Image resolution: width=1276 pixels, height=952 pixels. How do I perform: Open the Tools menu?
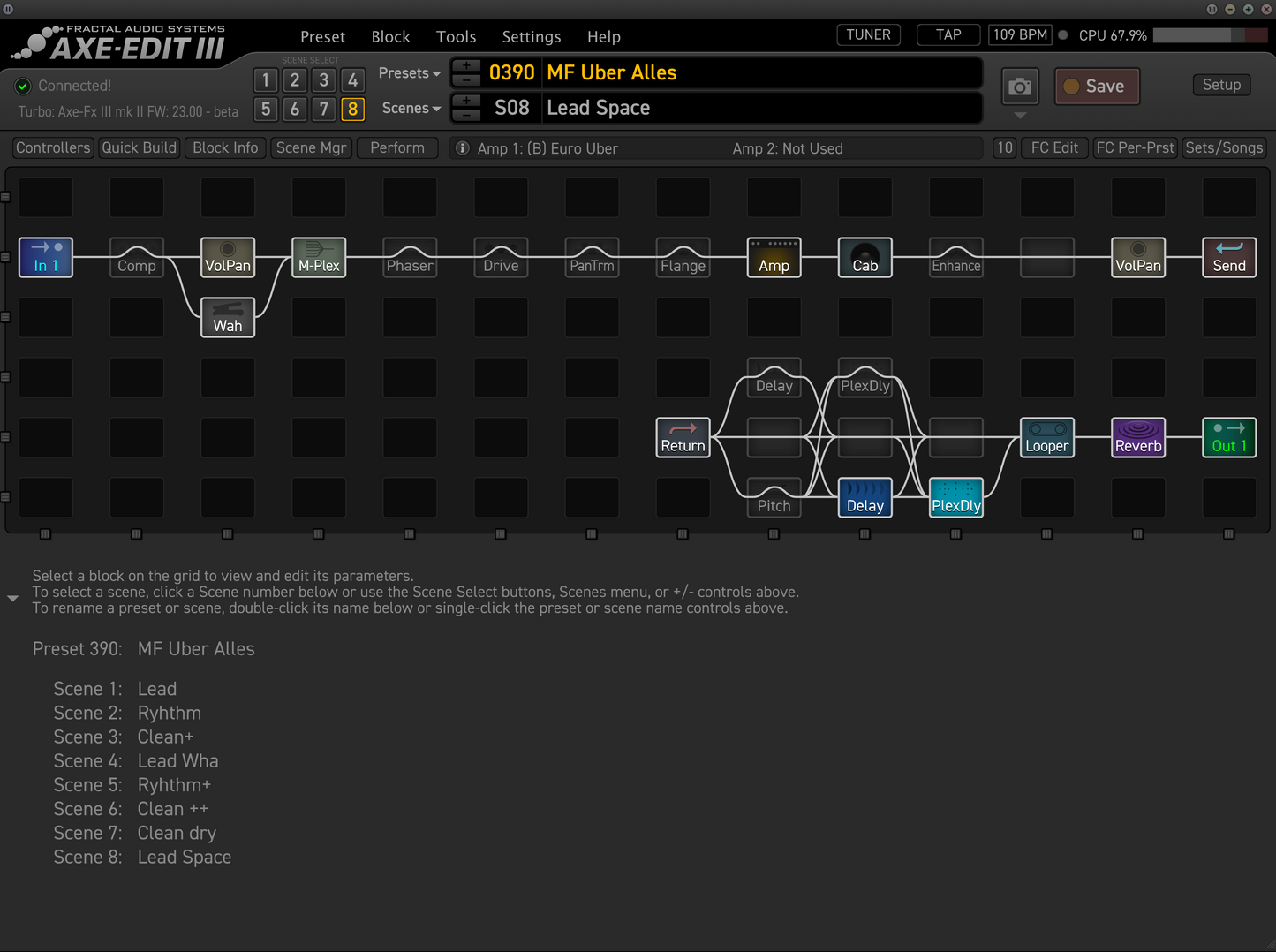click(x=456, y=36)
